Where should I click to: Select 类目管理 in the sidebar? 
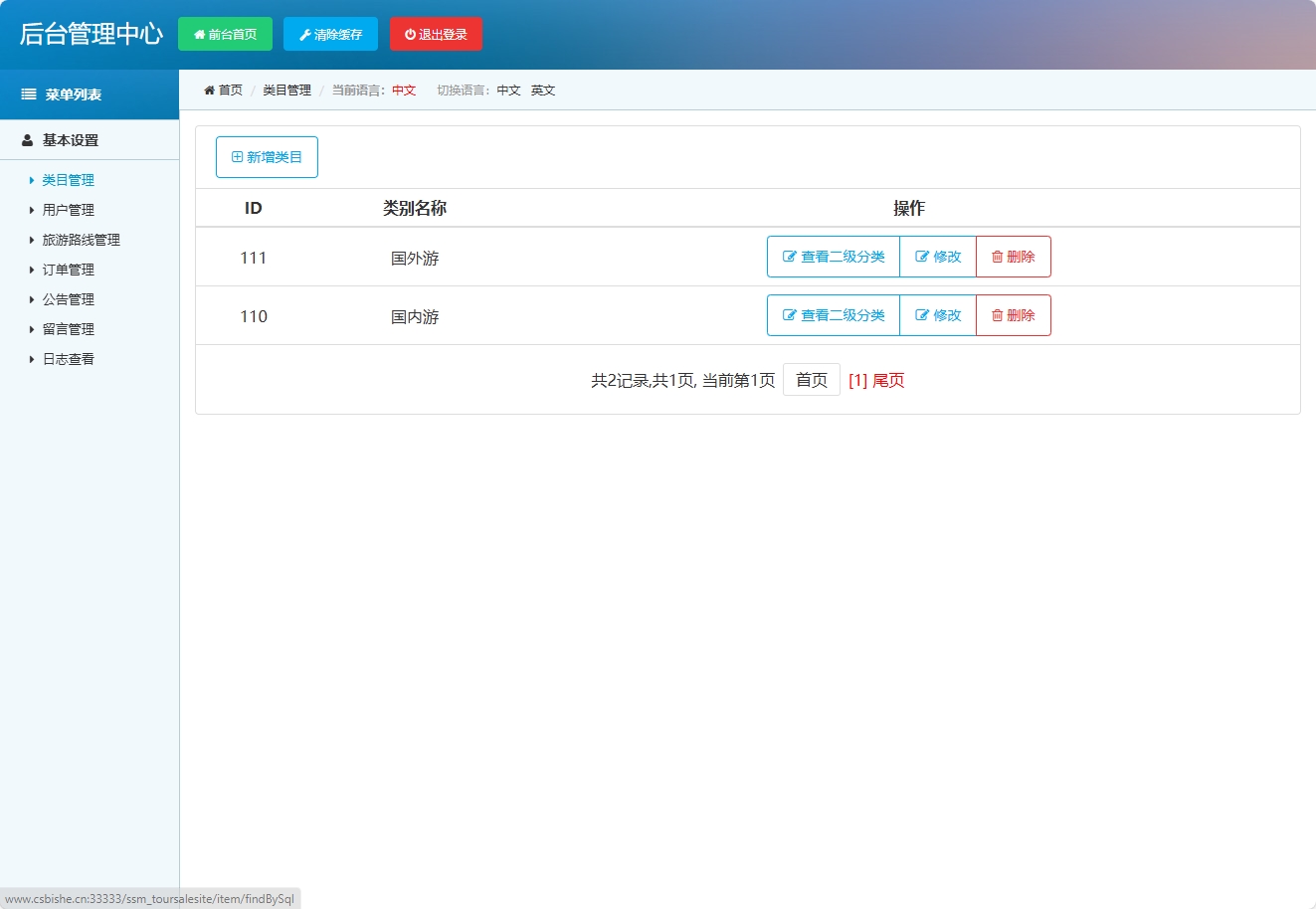[x=68, y=180]
